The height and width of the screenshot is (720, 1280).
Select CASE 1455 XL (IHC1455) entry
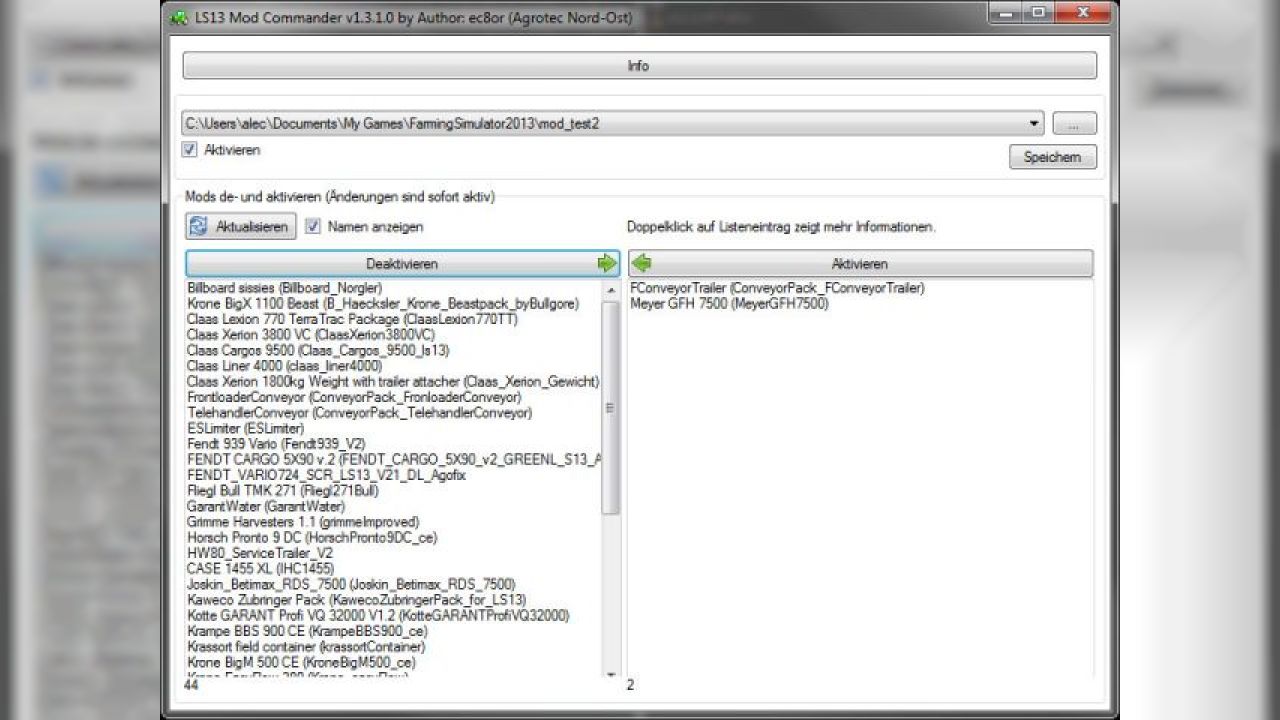260,568
